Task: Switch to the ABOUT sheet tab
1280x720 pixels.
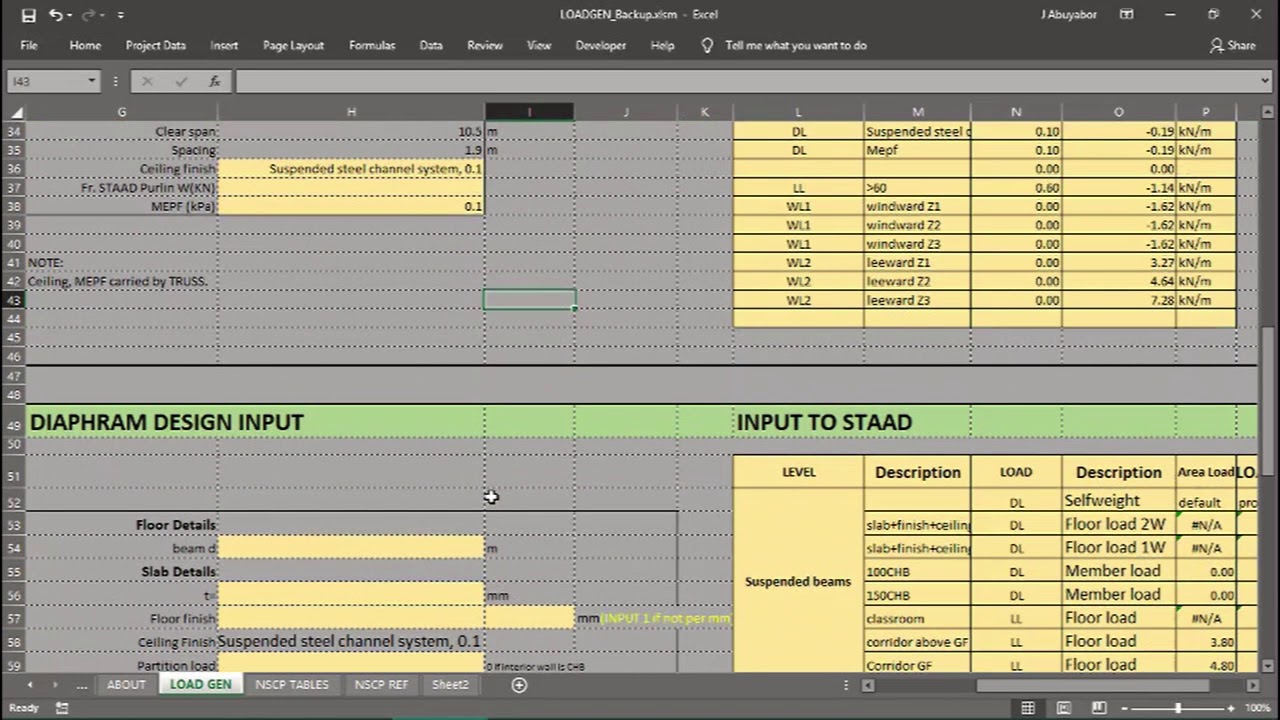Action: [126, 685]
